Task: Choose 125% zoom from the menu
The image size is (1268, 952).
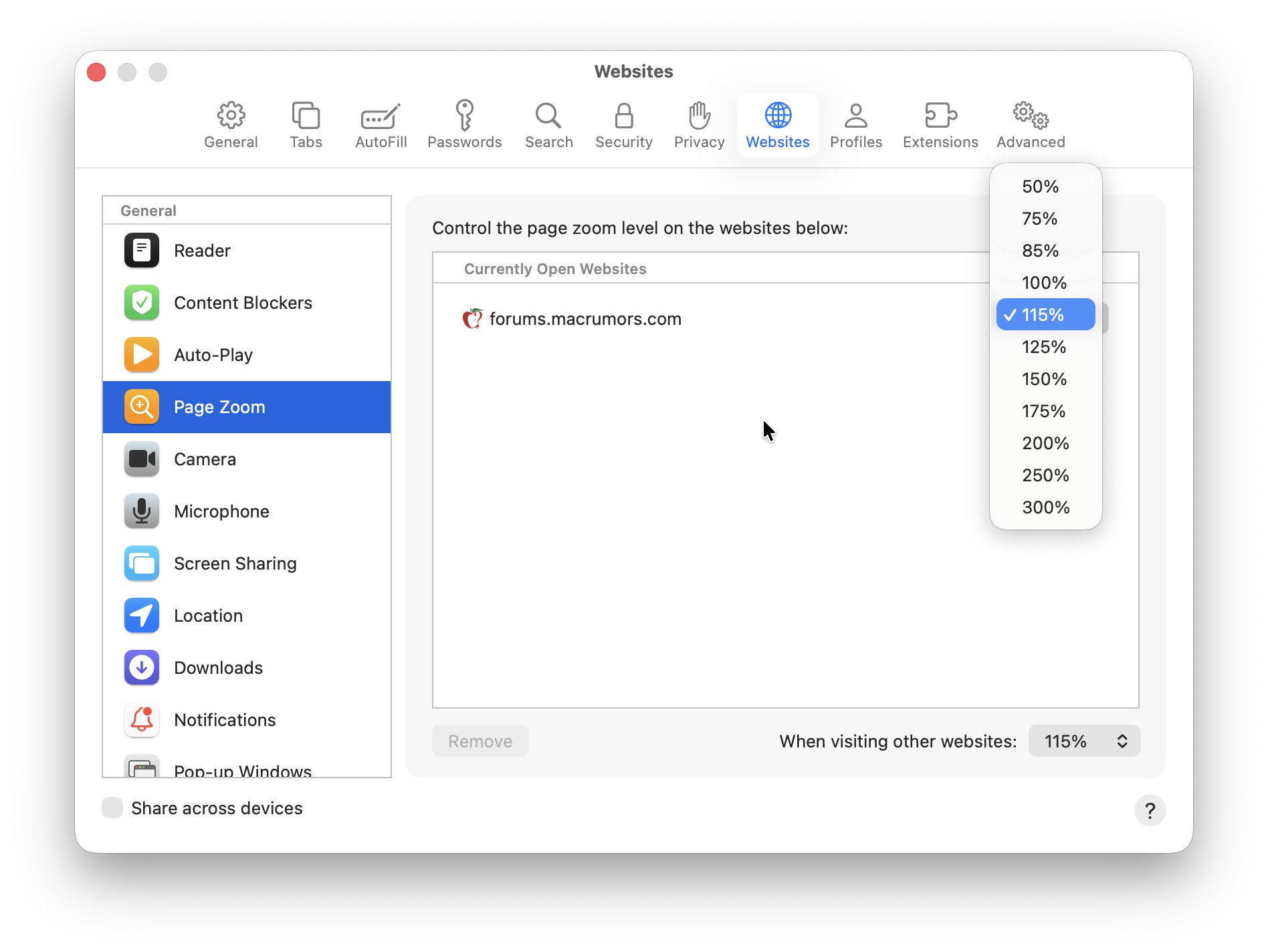Action: pos(1045,346)
